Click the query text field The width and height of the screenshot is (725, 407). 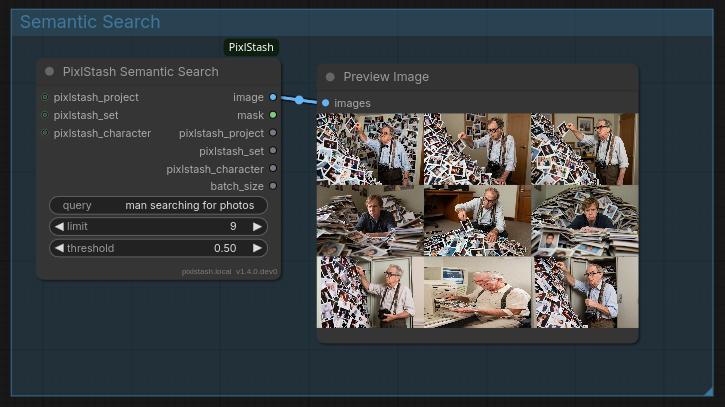(158, 205)
